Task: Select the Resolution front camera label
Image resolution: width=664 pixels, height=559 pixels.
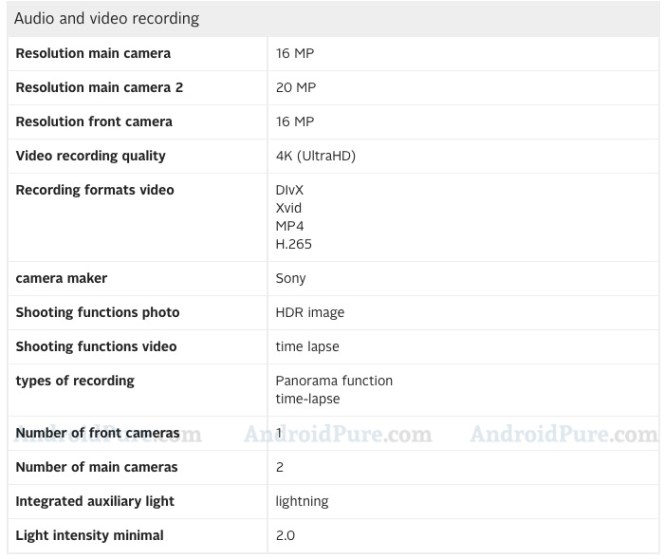Action: coord(94,121)
